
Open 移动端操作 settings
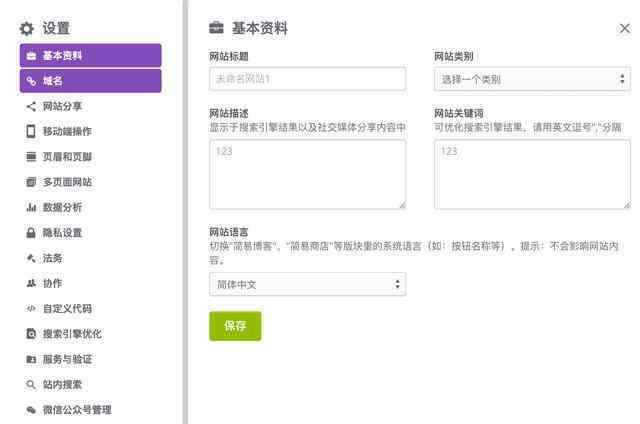(67, 131)
